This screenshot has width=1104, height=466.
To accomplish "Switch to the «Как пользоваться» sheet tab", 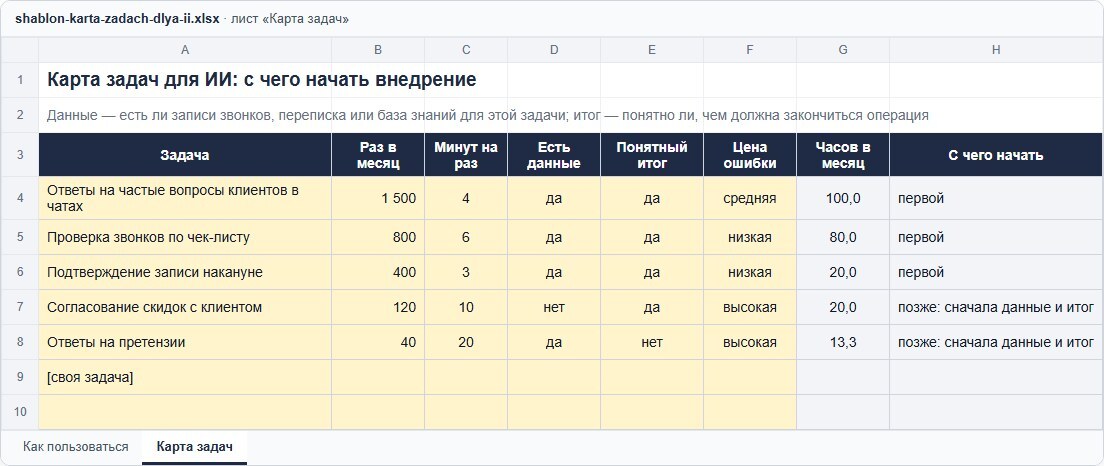I will click(x=75, y=446).
